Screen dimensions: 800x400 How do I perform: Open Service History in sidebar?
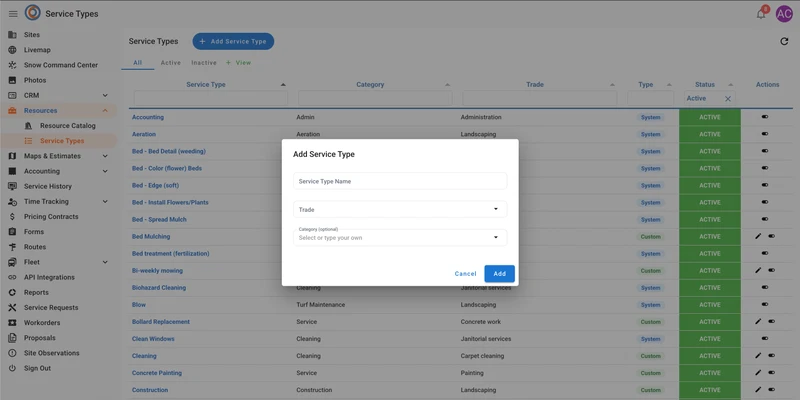[48, 186]
